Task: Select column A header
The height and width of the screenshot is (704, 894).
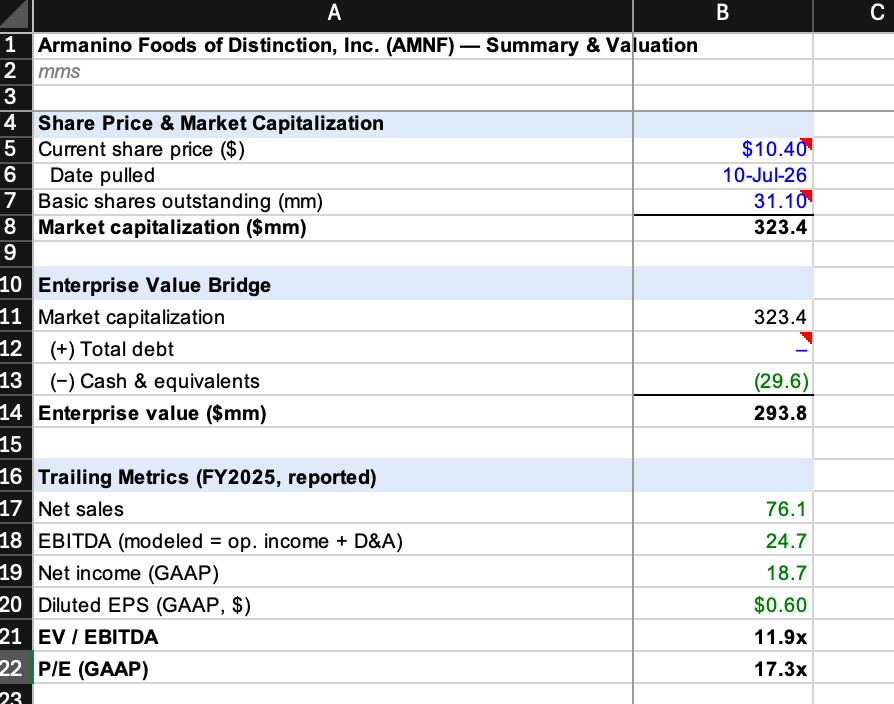Action: (334, 14)
